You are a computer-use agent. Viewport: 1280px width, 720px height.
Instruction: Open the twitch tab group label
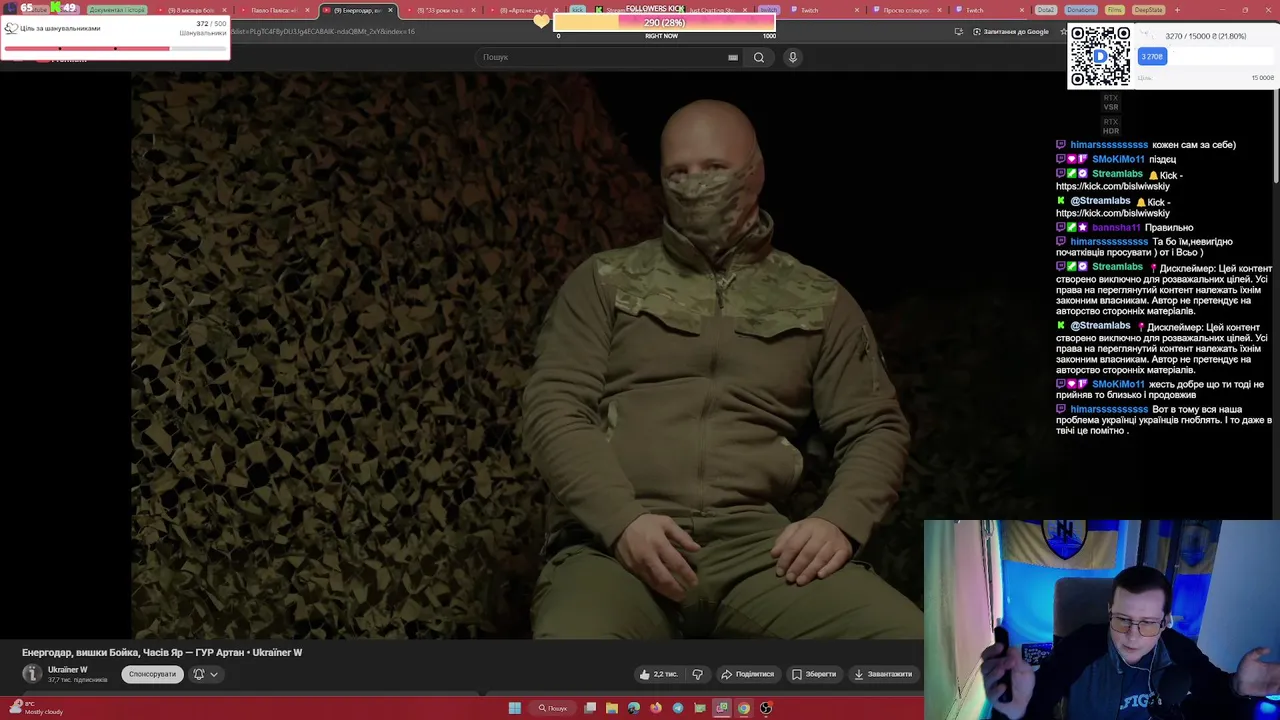click(768, 10)
